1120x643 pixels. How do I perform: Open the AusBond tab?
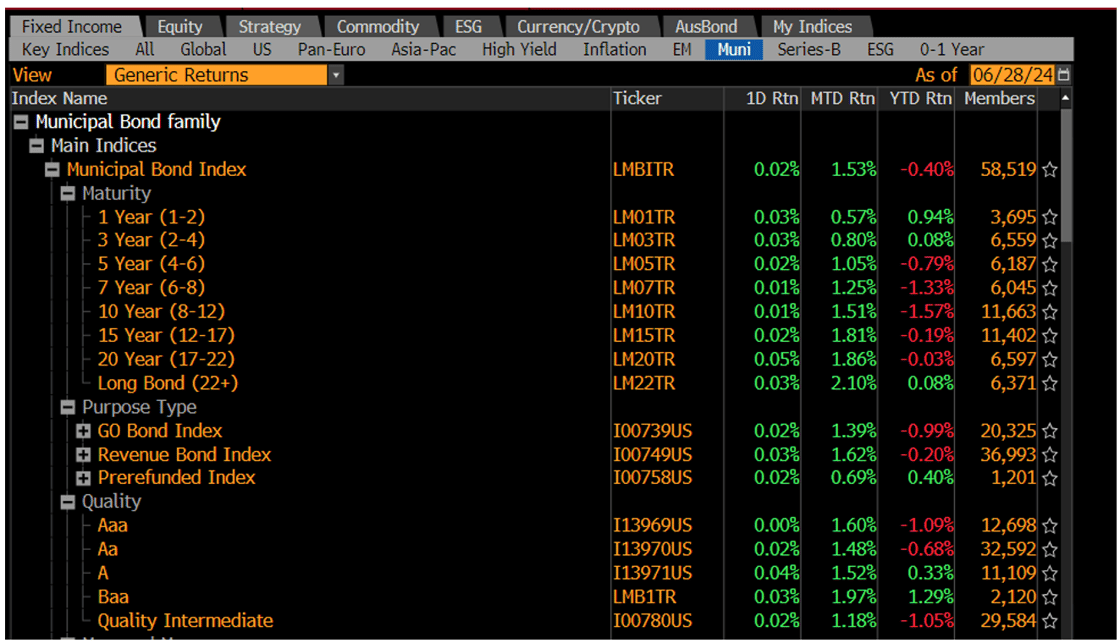(x=708, y=26)
